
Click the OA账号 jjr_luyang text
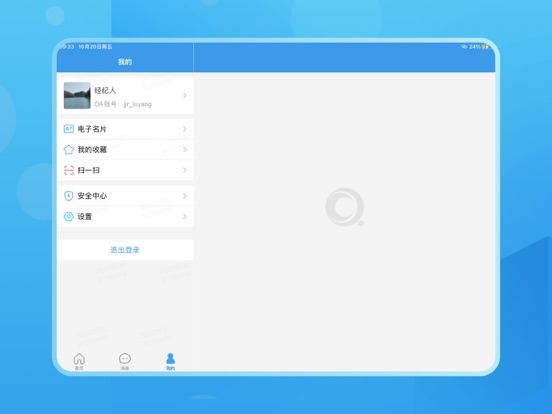123,104
